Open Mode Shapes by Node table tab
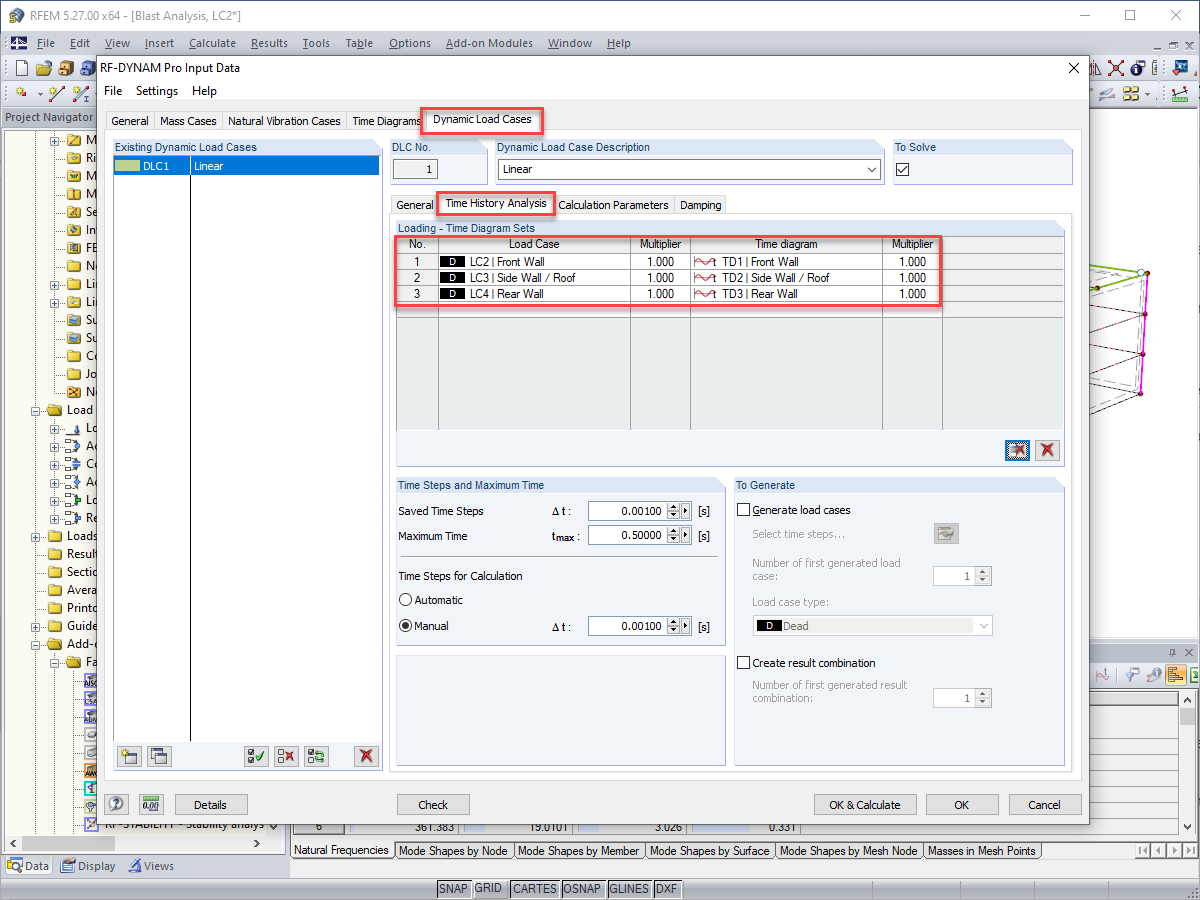This screenshot has width=1200, height=900. coord(454,851)
